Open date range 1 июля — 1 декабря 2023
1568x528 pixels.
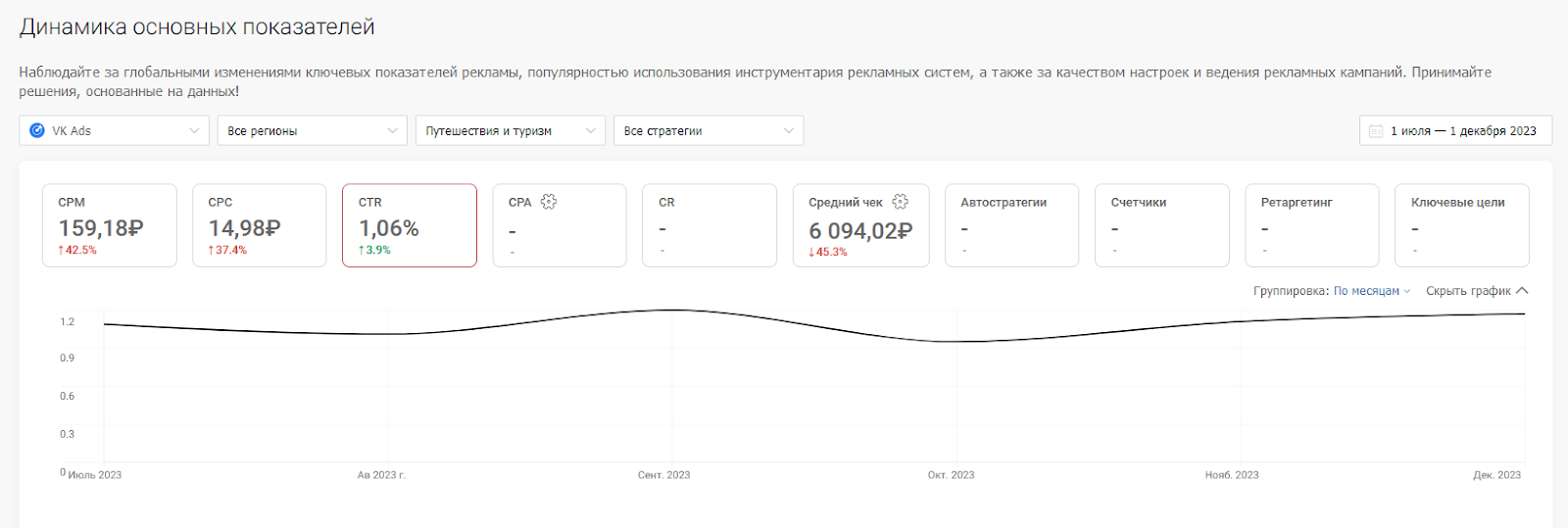[x=1455, y=130]
